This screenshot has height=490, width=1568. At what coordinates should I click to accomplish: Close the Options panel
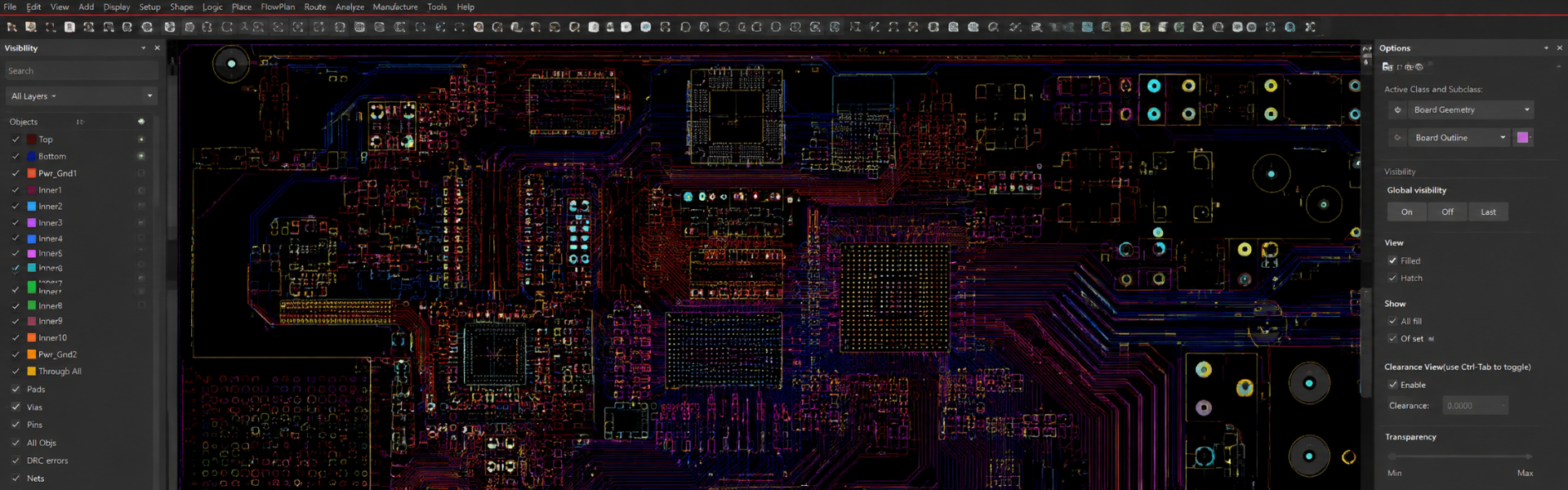[1559, 48]
